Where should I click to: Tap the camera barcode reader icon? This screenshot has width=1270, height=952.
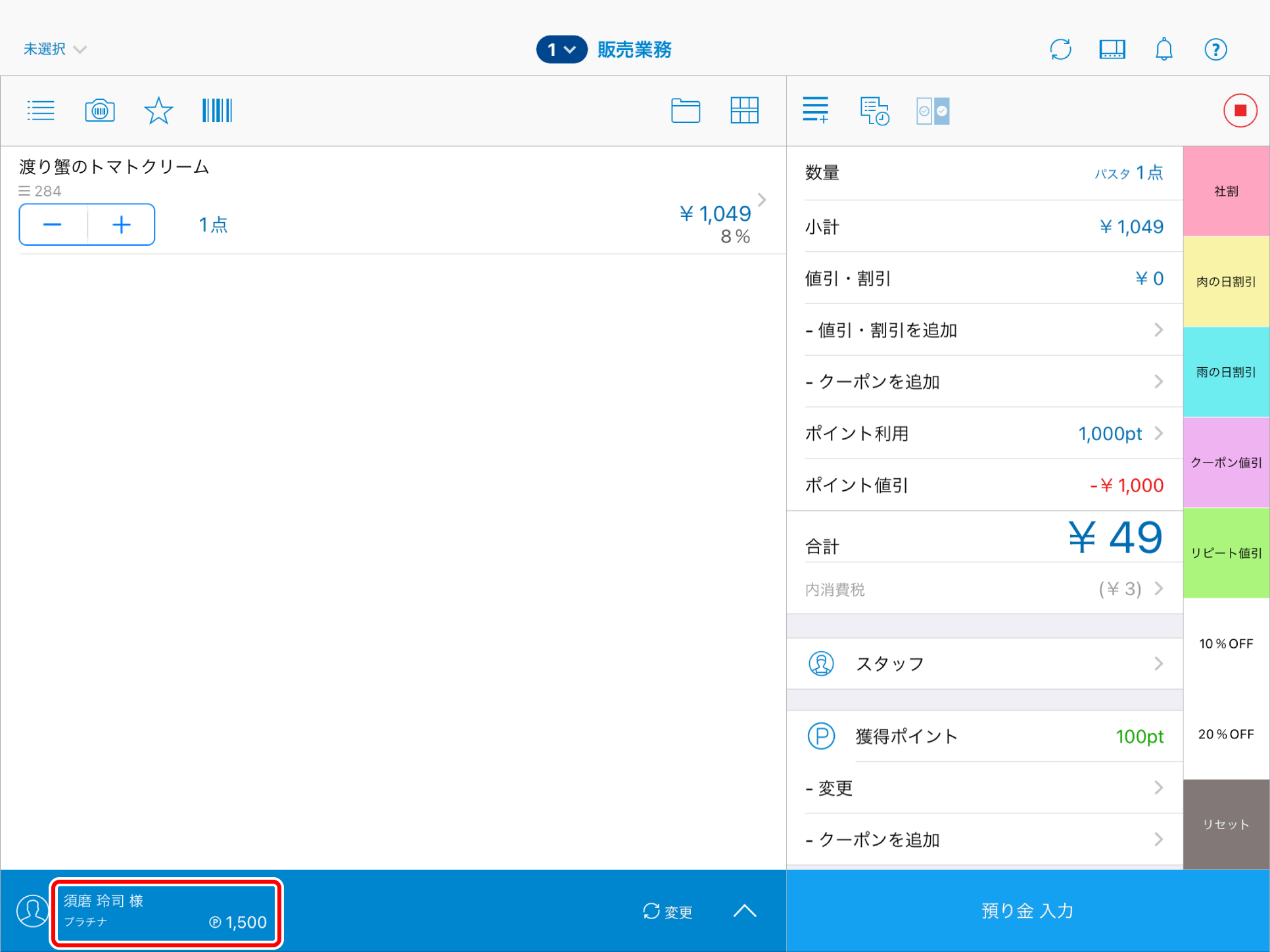[100, 110]
